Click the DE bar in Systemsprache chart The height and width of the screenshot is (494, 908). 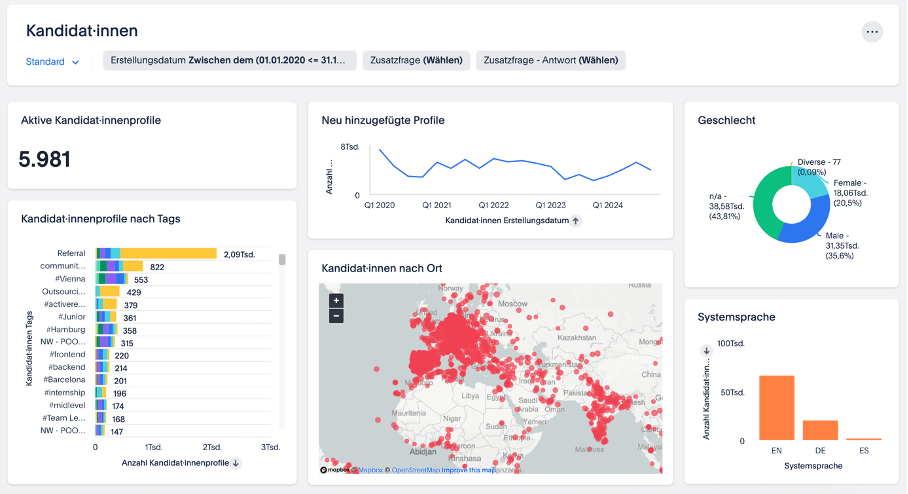coord(820,430)
